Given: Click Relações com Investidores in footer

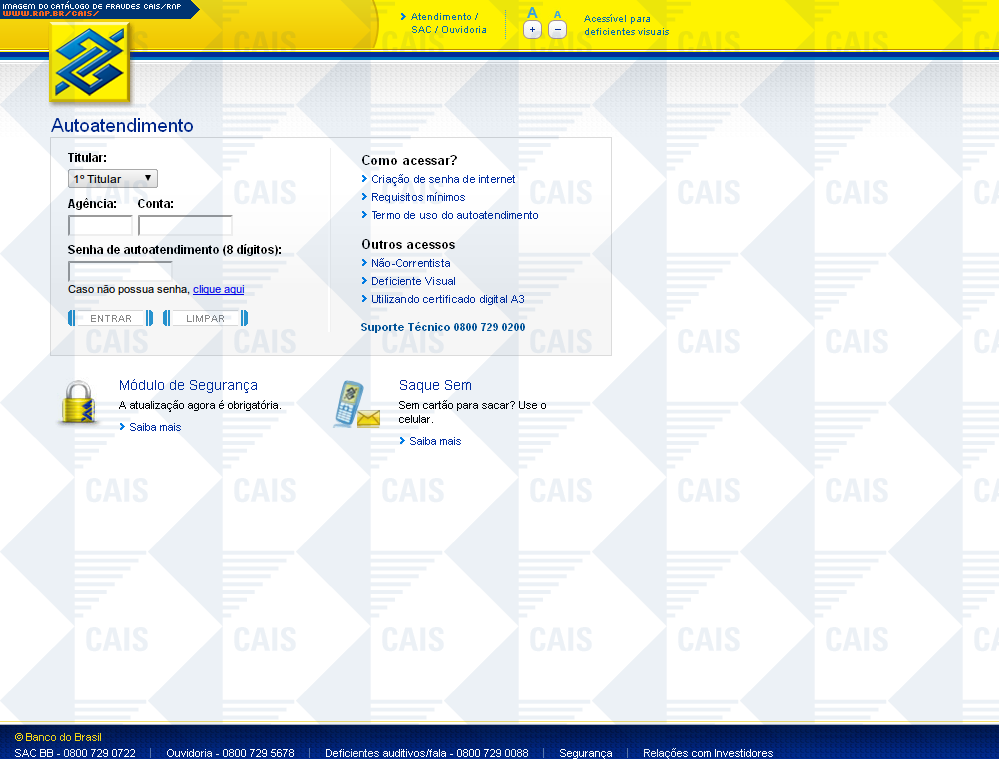Looking at the screenshot, I should pyautogui.click(x=707, y=753).
